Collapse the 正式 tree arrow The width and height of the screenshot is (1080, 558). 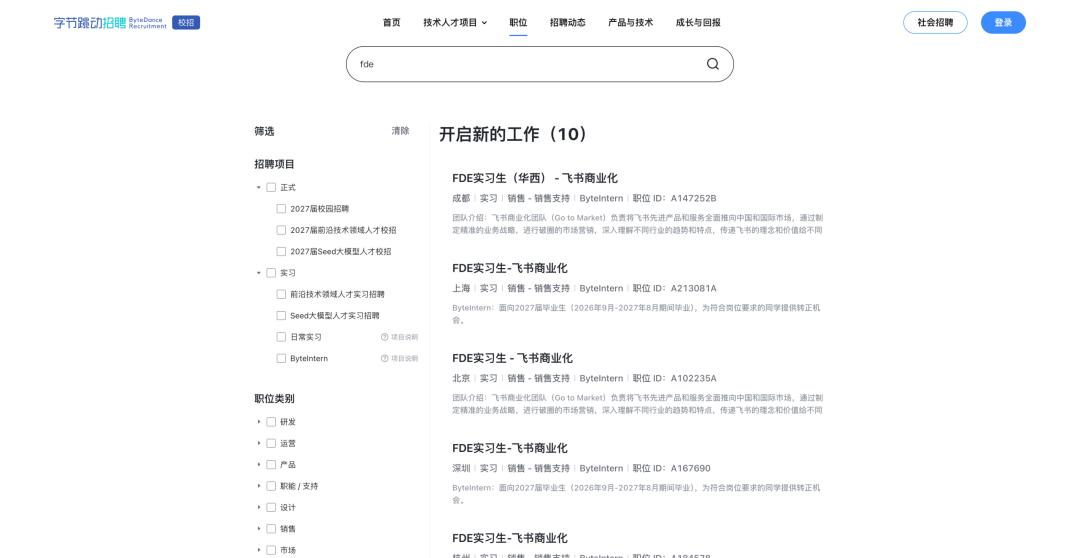[259, 187]
